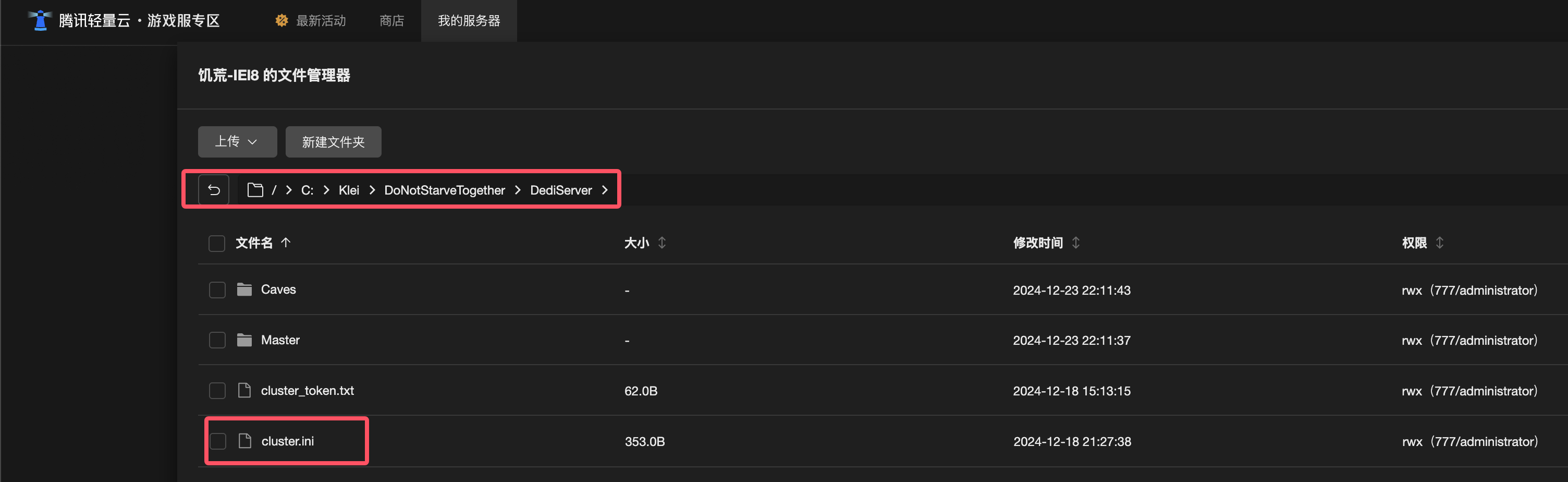This screenshot has height=482, width=1568.
Task: Open the cluster_token.txt file name
Action: 308,391
